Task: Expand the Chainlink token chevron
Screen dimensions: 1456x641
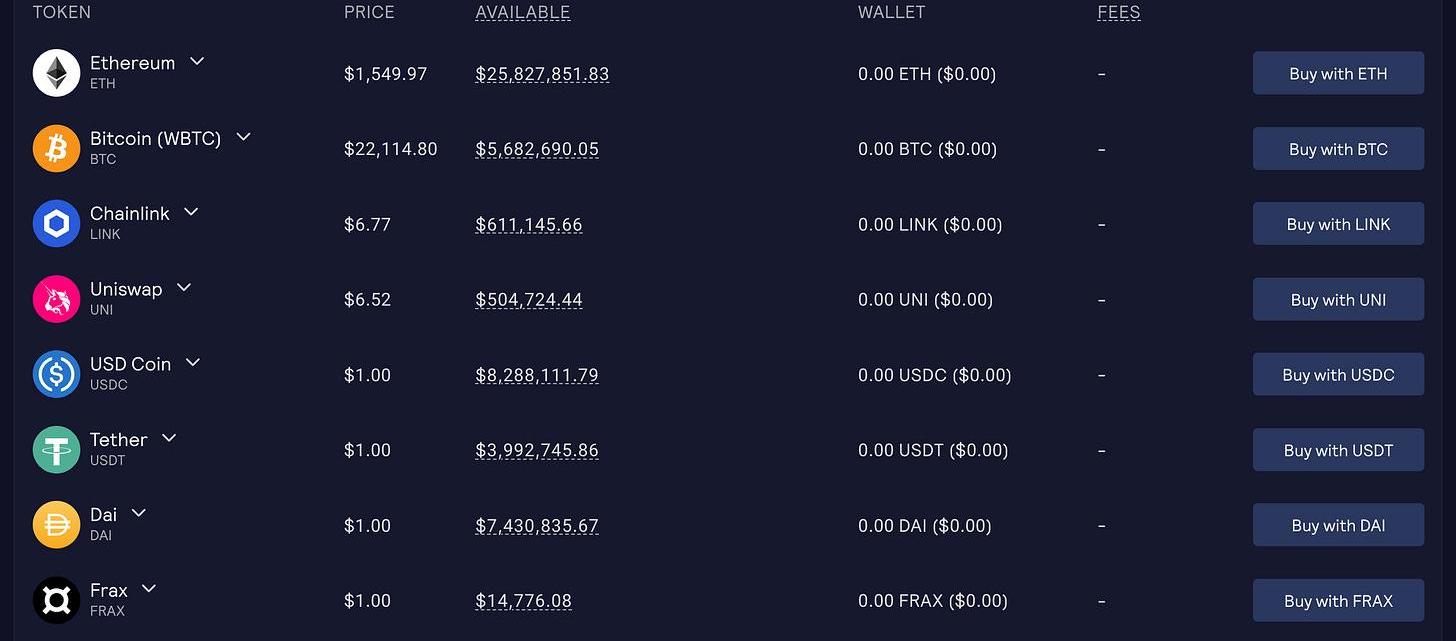Action: point(191,212)
